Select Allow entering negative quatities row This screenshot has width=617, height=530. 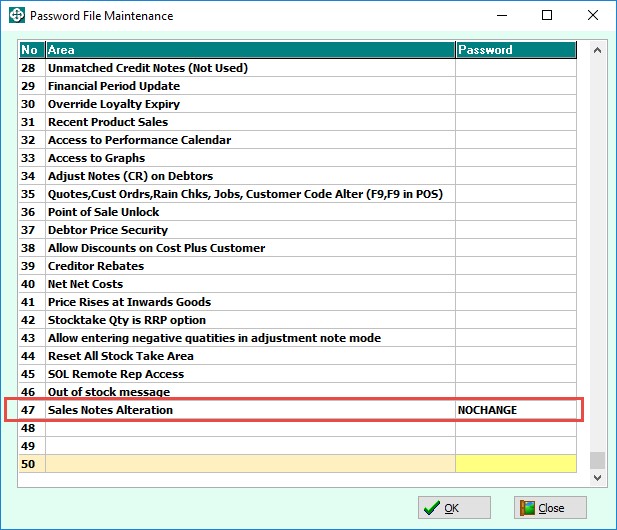tap(297, 338)
